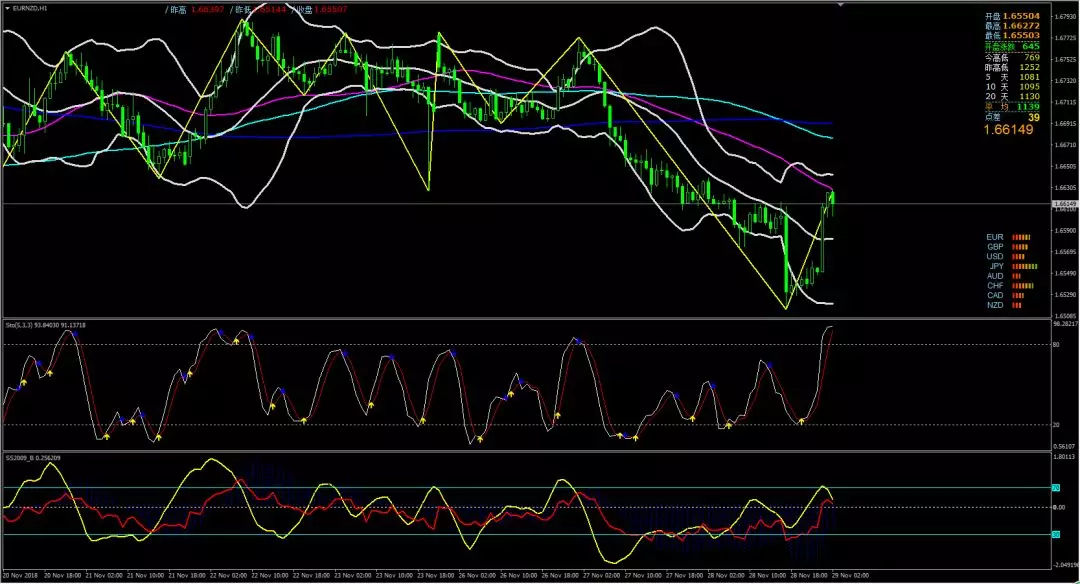Select the highlighted current price tag on axis
Screen dimensions: 1080x584
pos(1065,204)
